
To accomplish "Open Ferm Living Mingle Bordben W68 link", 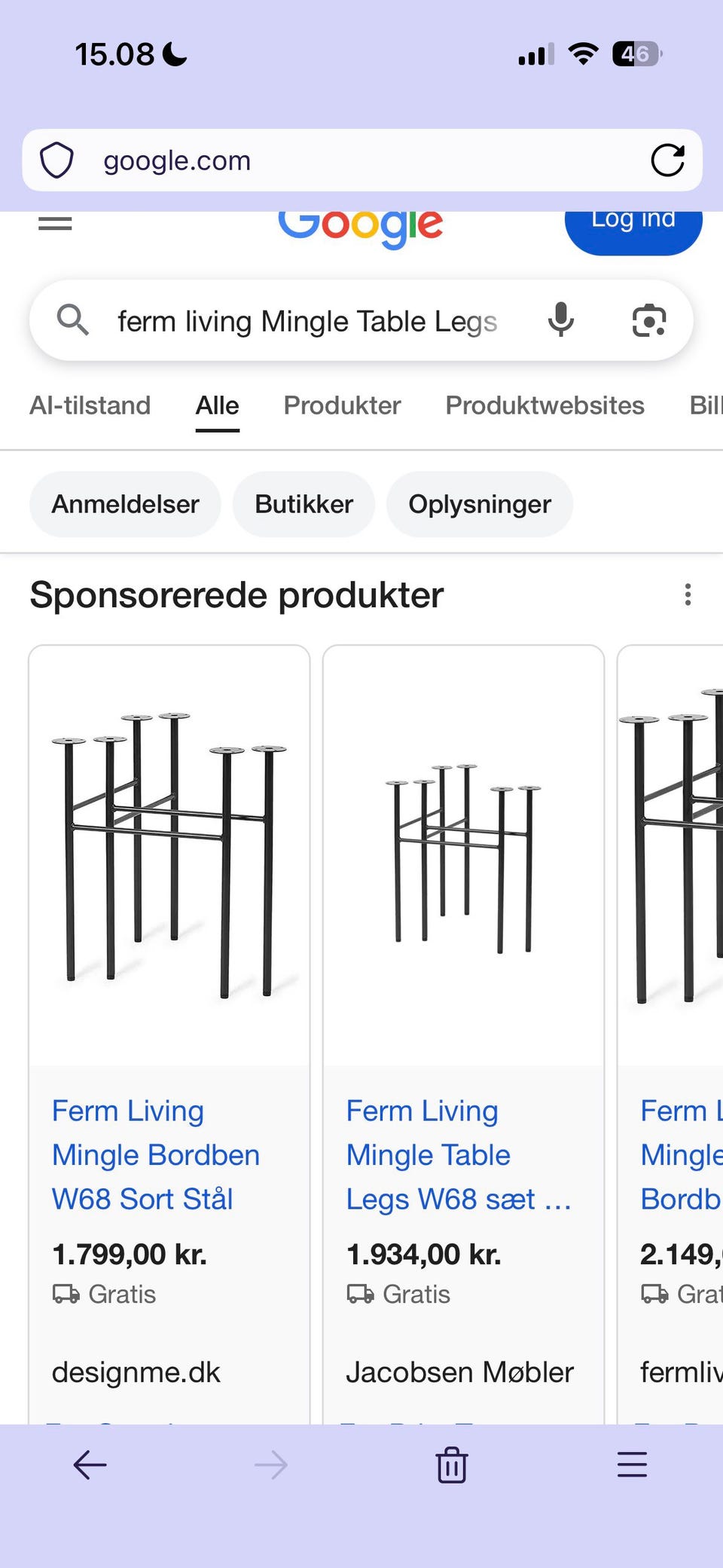I will click(155, 1154).
